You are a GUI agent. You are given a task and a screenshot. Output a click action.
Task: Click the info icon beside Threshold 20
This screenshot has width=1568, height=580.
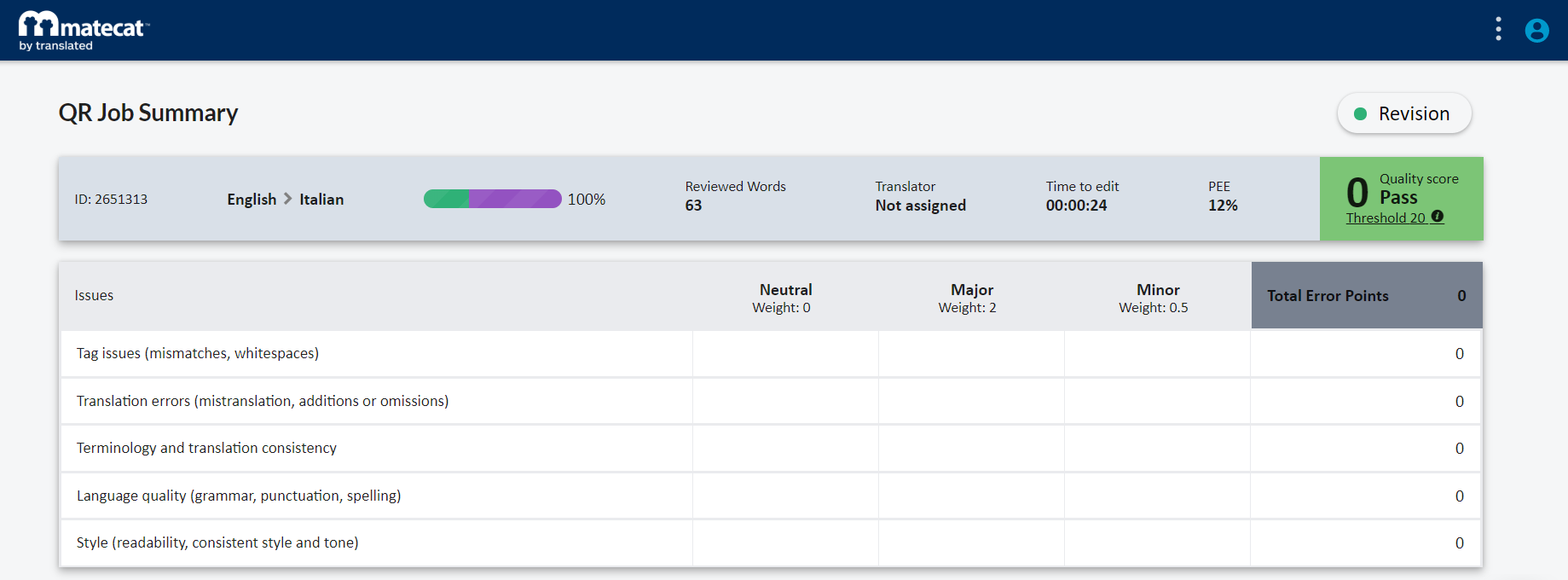click(1438, 217)
